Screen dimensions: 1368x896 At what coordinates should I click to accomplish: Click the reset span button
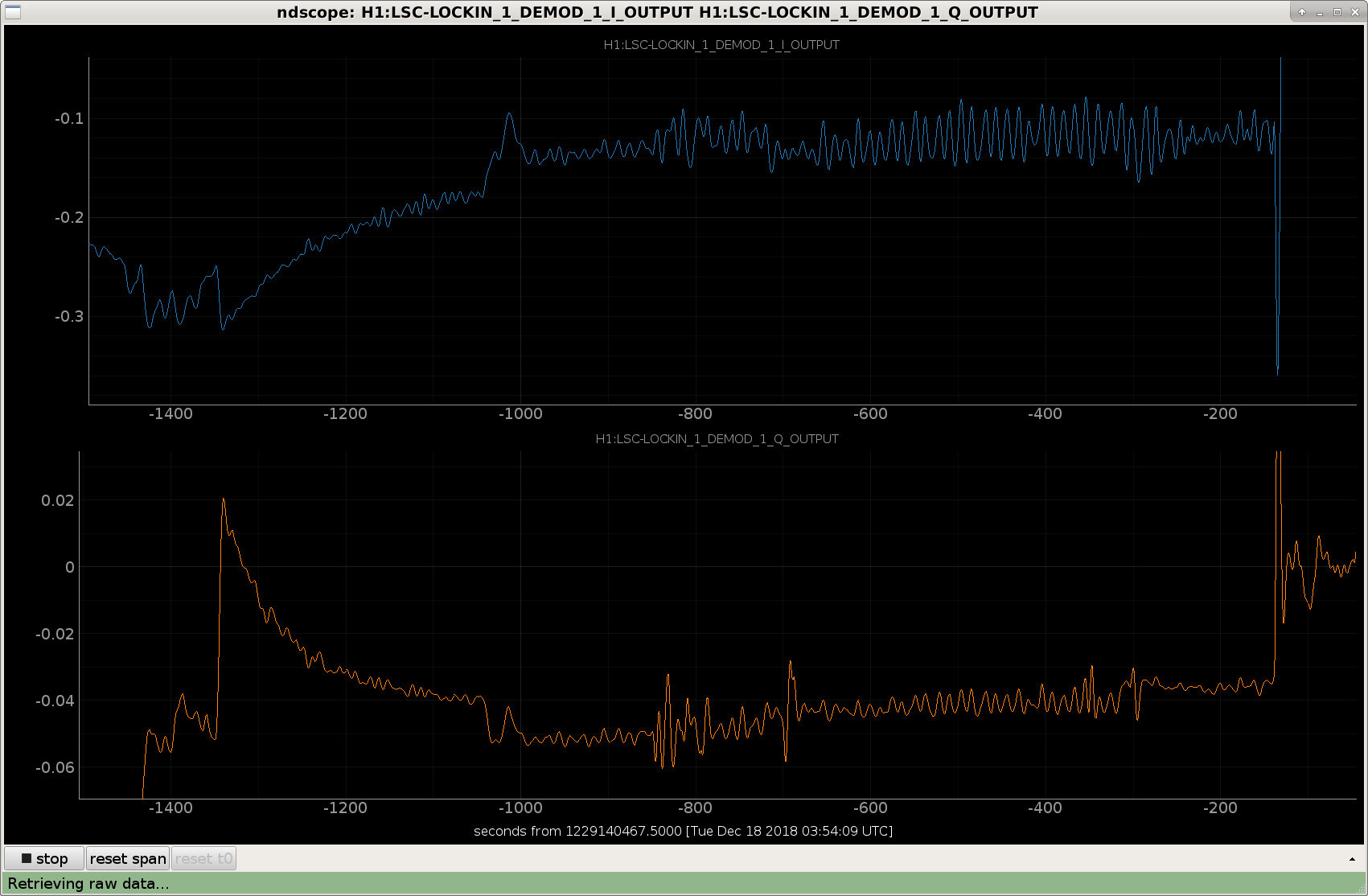tap(128, 858)
